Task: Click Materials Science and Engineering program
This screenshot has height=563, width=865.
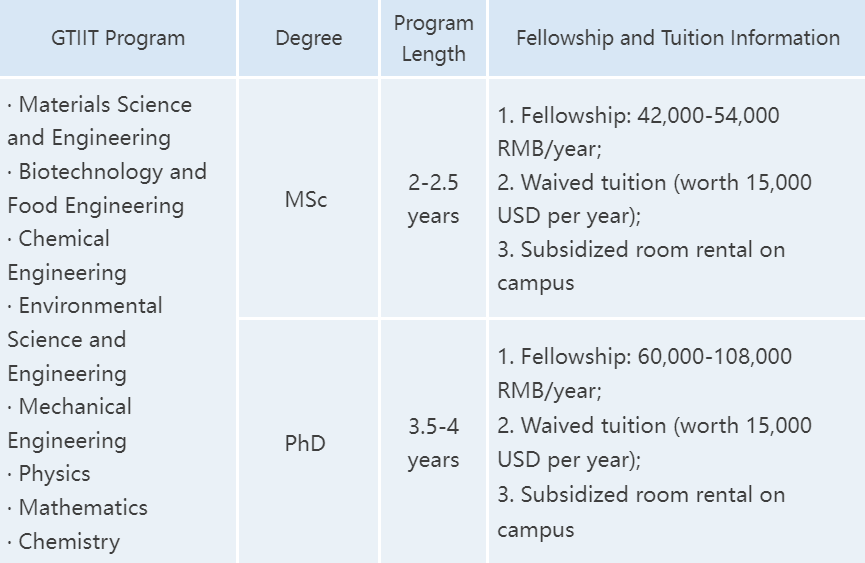Action: click(99, 121)
